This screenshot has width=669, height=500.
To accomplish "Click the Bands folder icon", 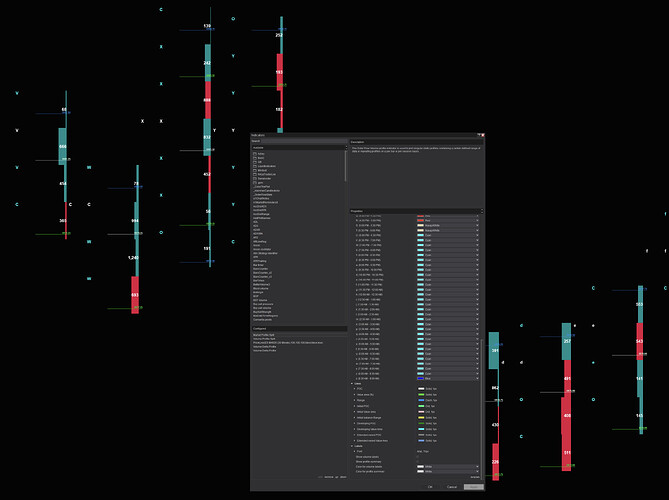I will pos(255,157).
